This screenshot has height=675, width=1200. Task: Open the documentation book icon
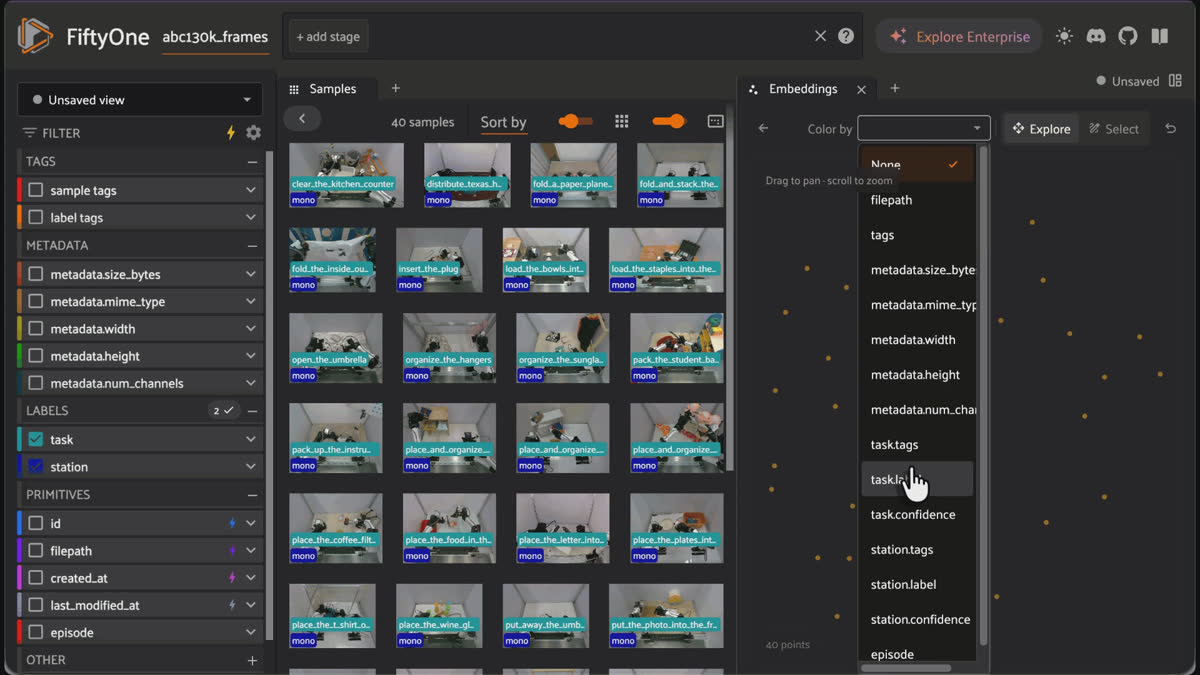1160,36
